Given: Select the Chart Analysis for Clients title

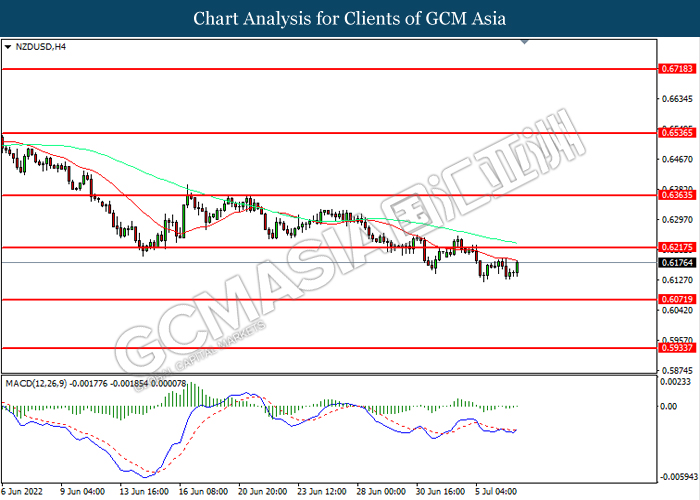Looking at the screenshot, I should click(x=350, y=18).
